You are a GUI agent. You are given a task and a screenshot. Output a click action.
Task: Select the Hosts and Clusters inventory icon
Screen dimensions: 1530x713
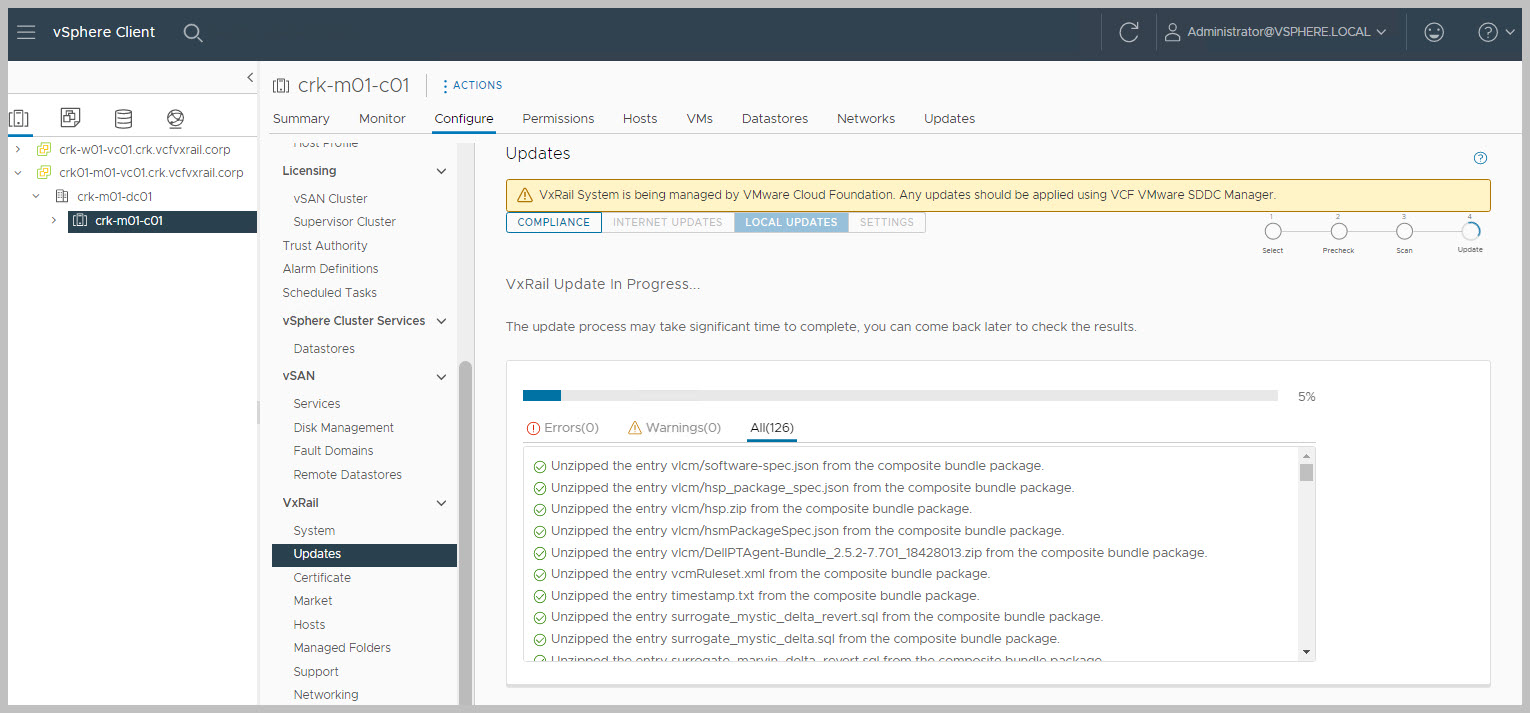[x=19, y=119]
